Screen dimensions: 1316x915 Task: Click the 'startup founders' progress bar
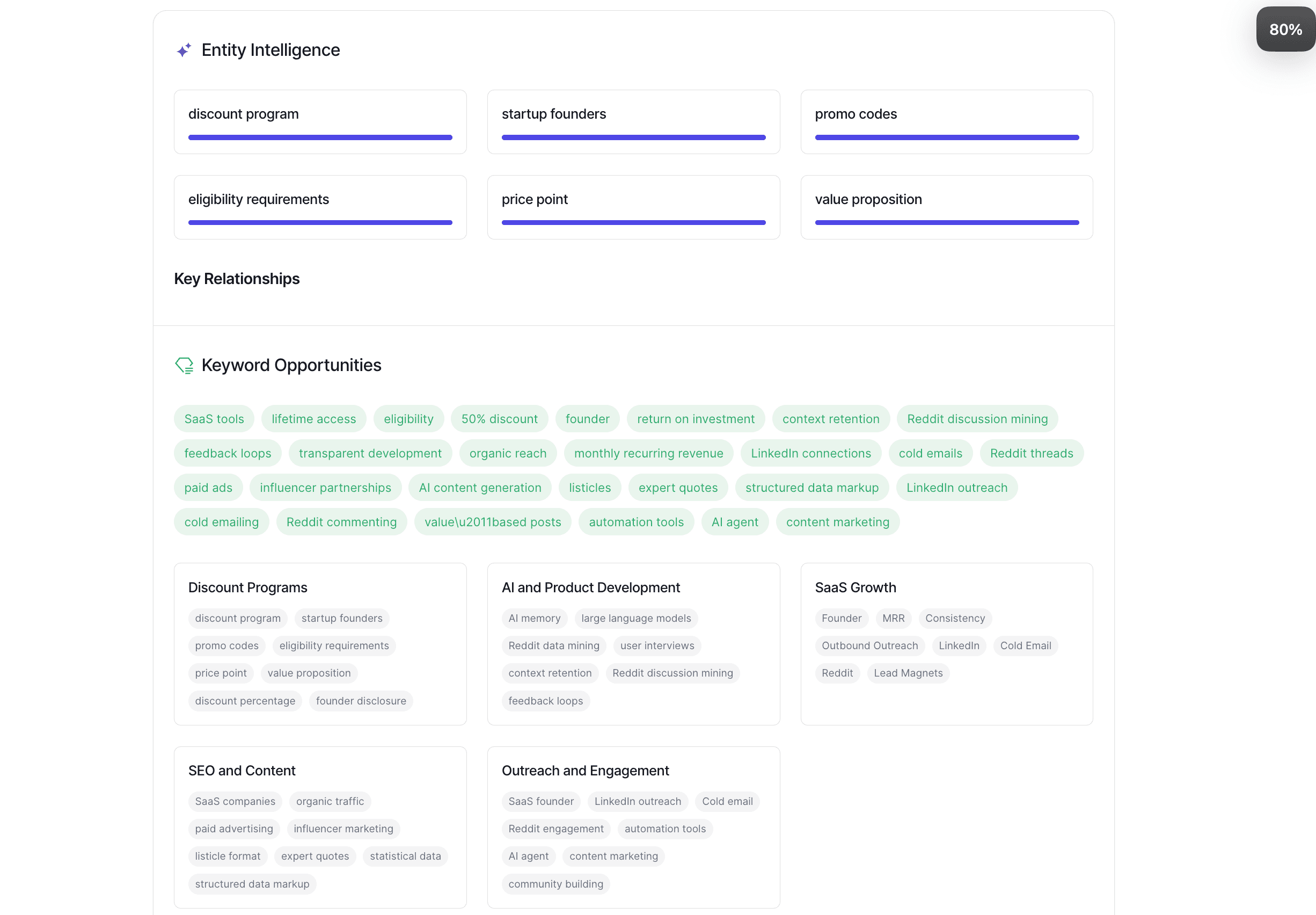click(633, 137)
